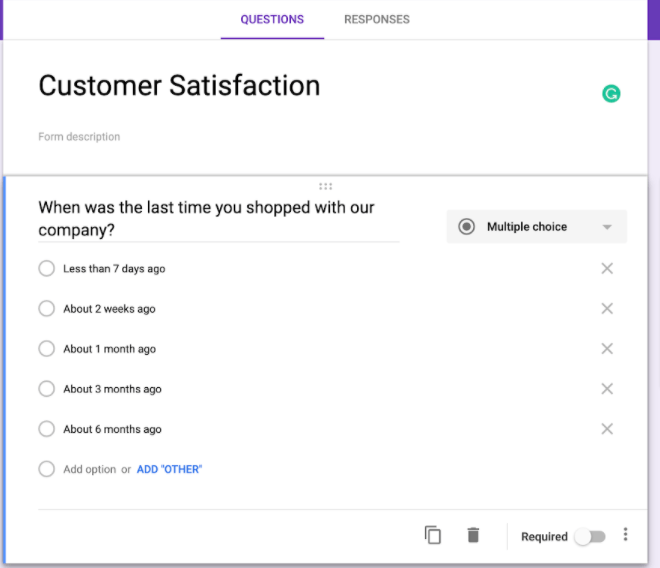Click 'Add option' to add a choice
This screenshot has height=568, width=660.
(x=89, y=469)
